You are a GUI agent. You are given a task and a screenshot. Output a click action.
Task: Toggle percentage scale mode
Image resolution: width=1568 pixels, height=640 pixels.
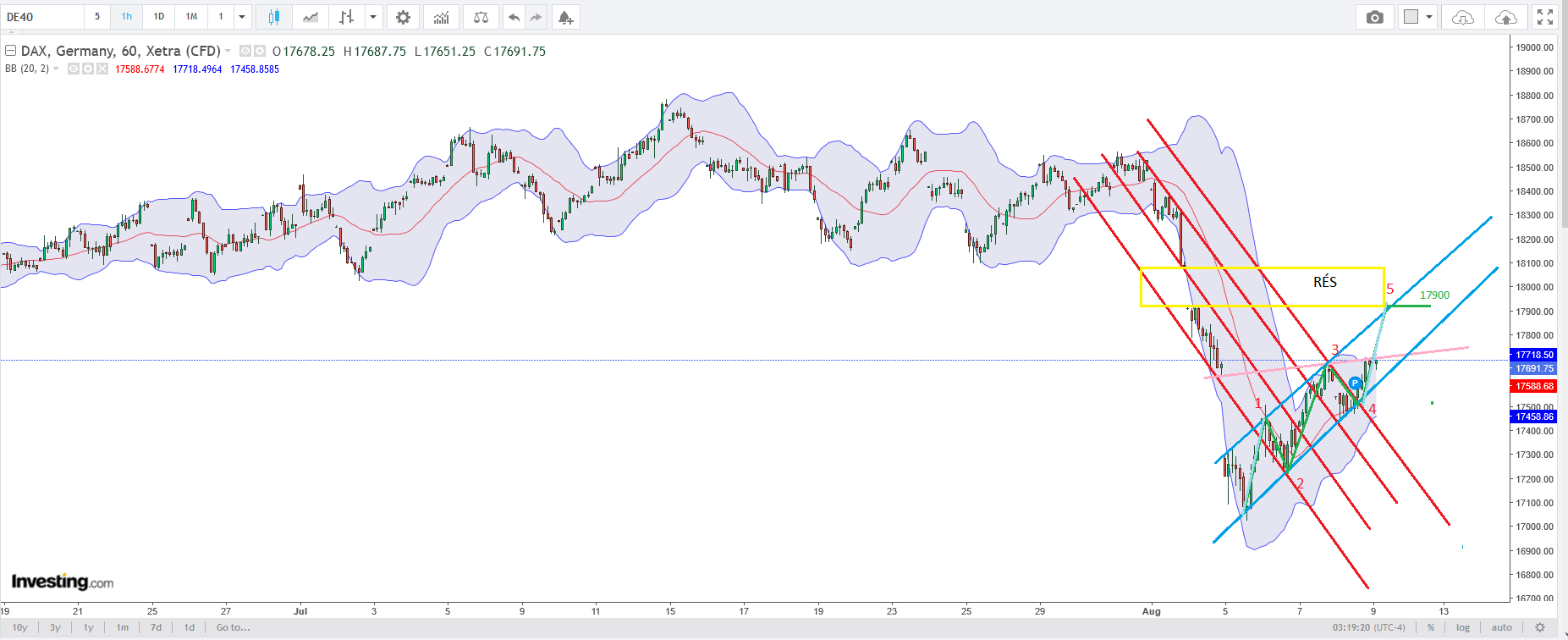point(1431,627)
